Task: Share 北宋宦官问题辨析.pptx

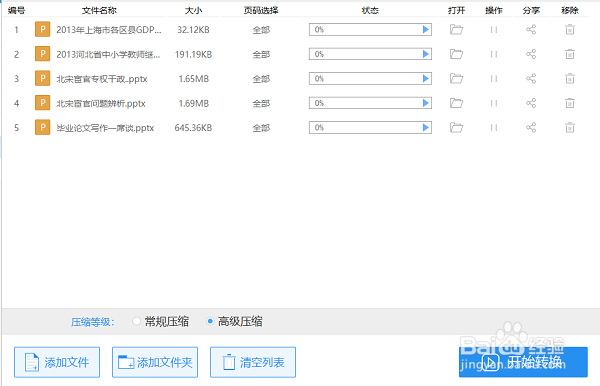Action: (531, 103)
